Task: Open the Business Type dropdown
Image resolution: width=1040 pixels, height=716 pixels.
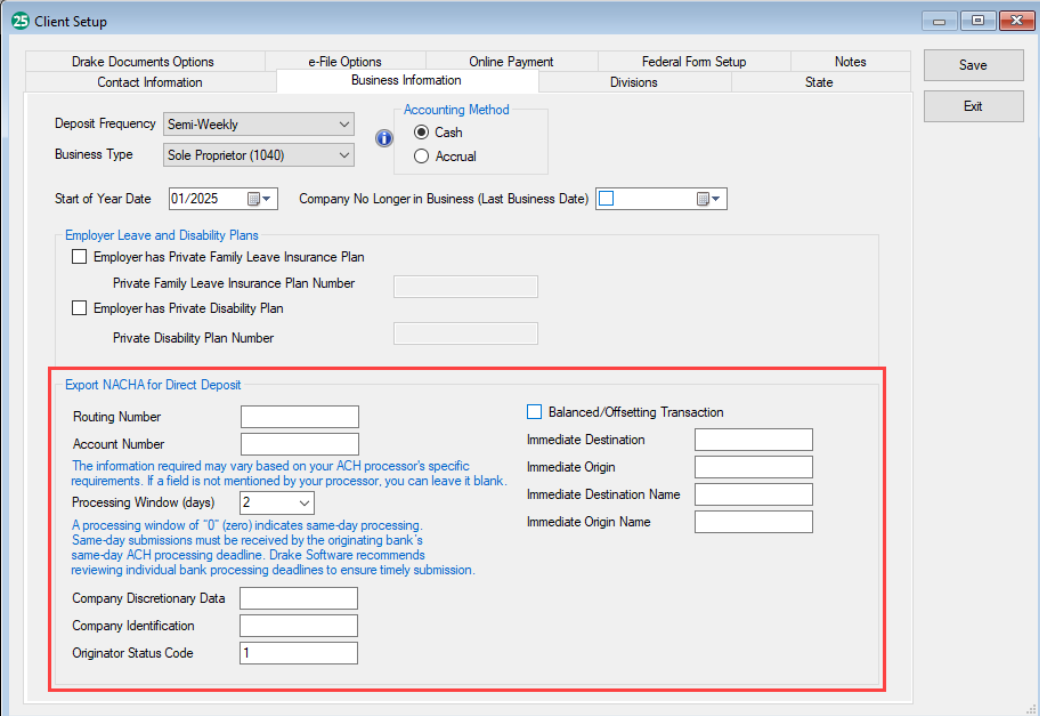Action: (x=344, y=155)
